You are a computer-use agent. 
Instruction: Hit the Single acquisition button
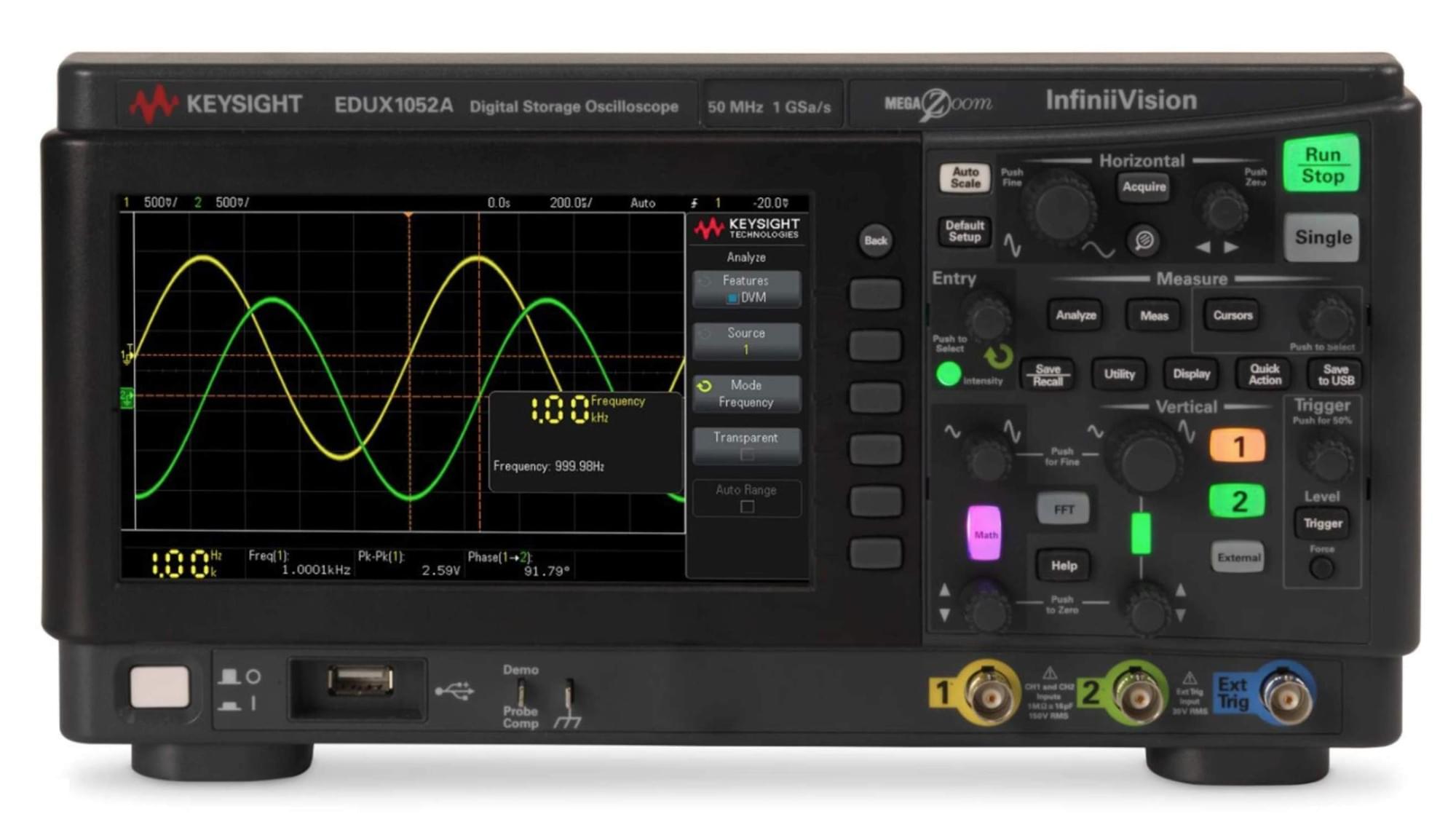(x=1322, y=237)
